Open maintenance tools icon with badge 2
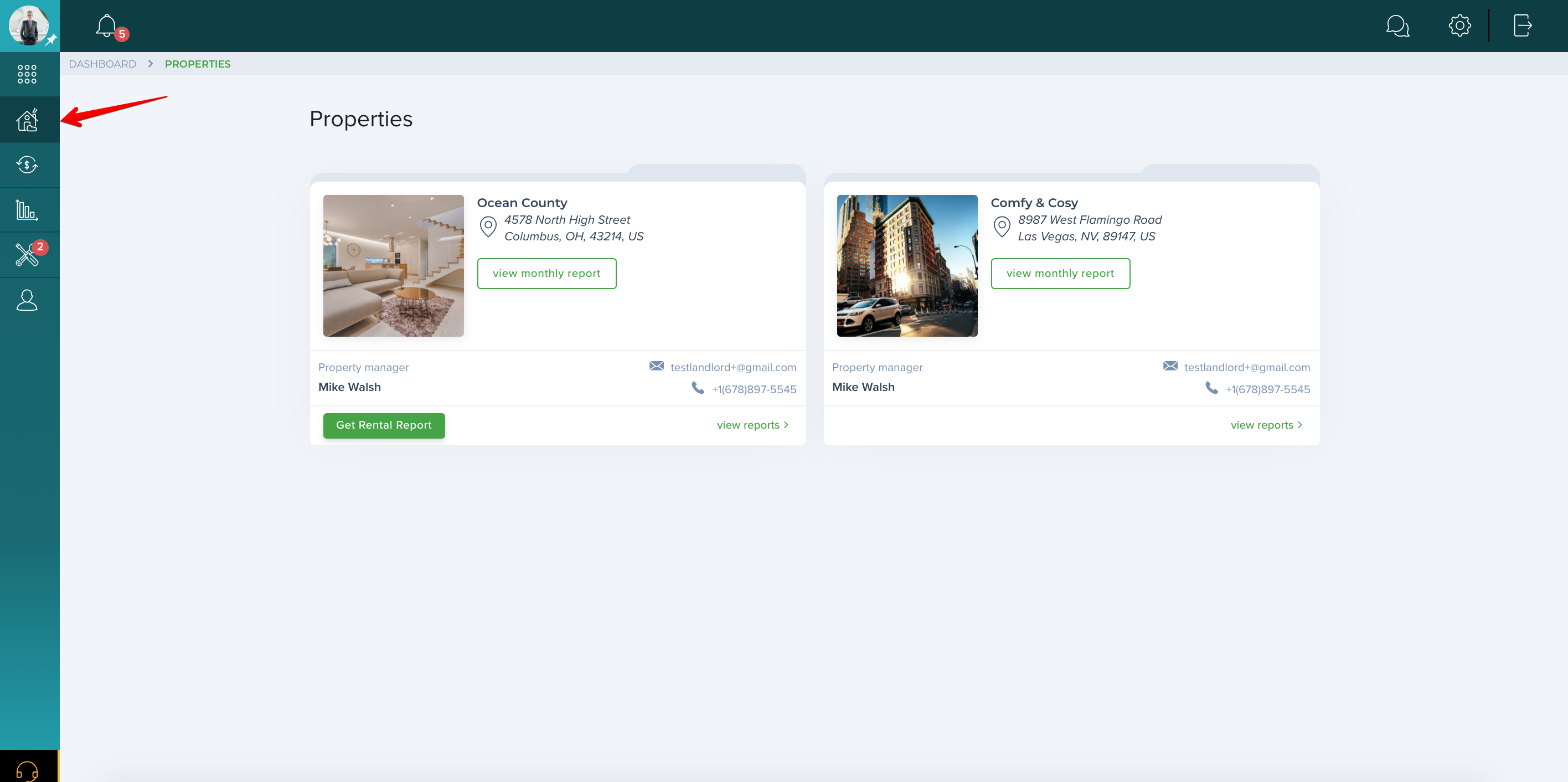Viewport: 1568px width, 782px height. point(27,255)
